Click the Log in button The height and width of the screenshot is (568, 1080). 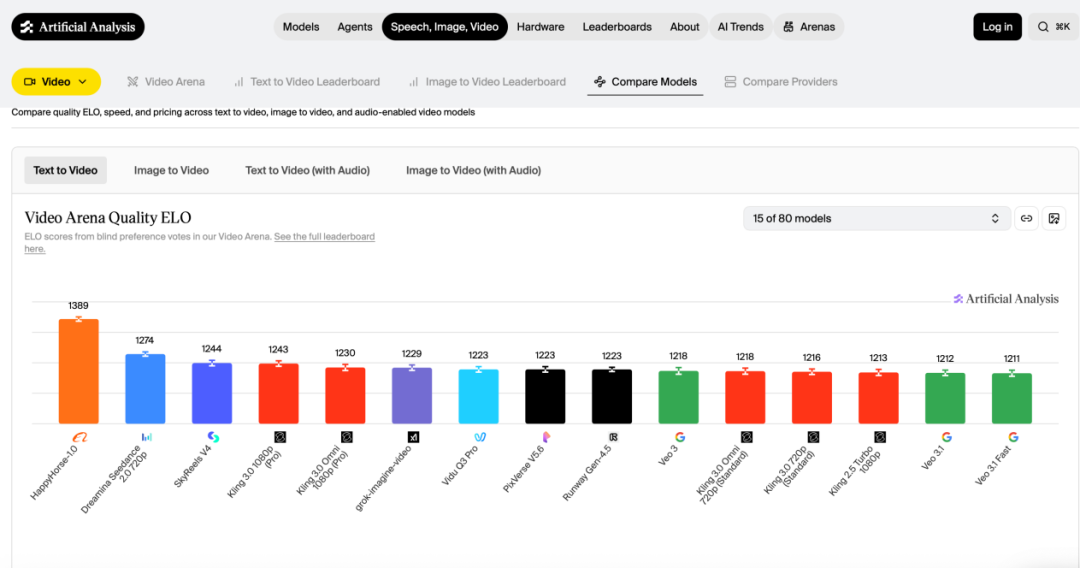[997, 27]
